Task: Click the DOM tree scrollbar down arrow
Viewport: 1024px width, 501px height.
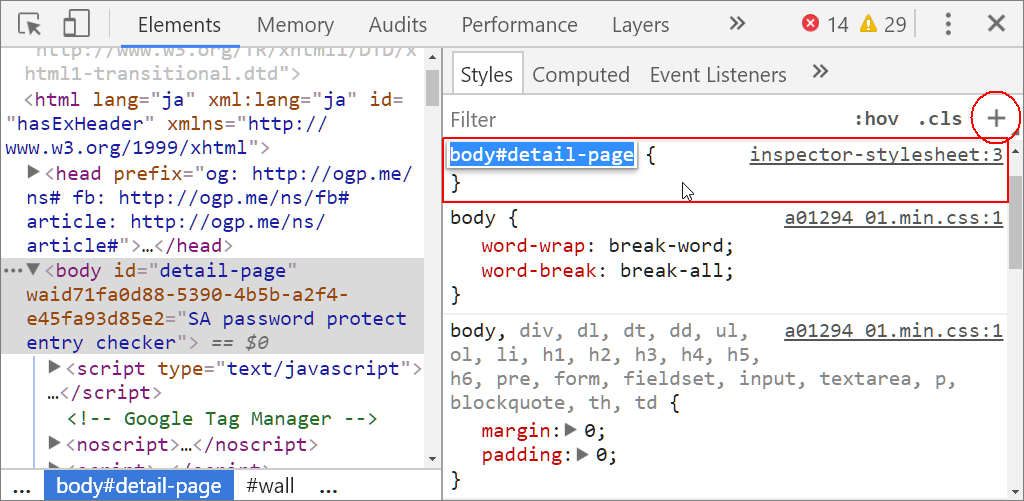Action: [x=432, y=459]
